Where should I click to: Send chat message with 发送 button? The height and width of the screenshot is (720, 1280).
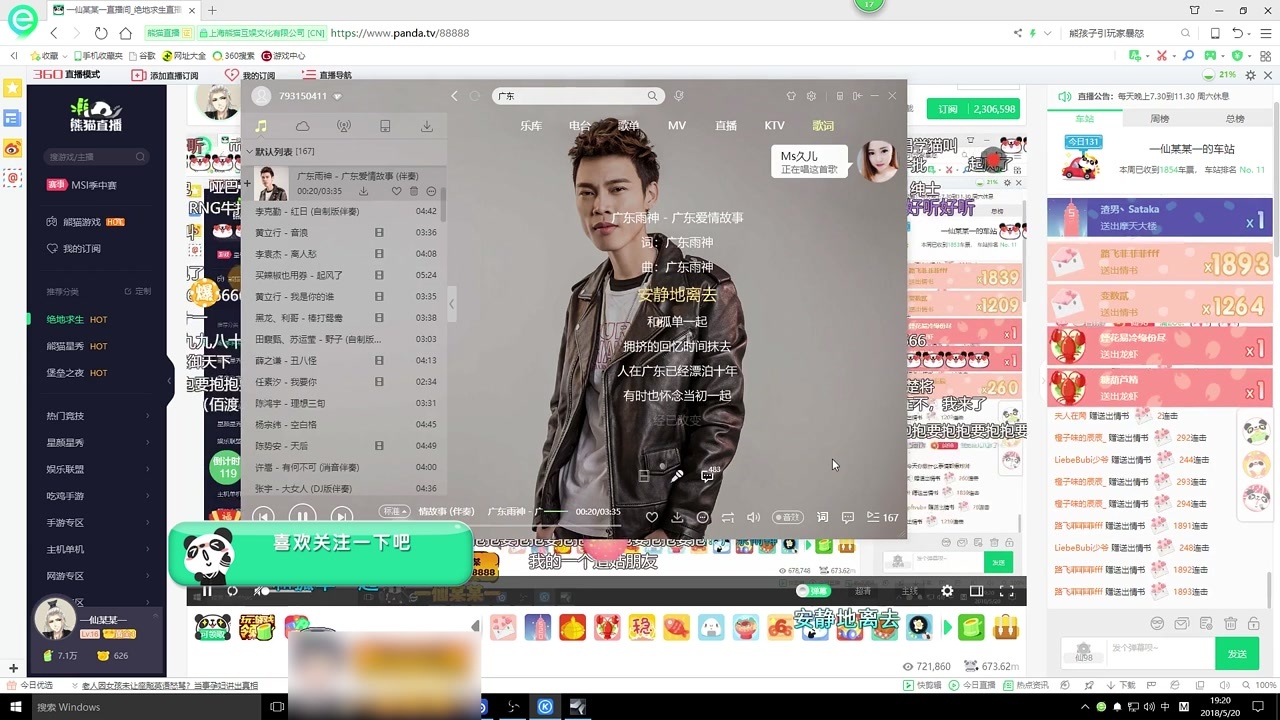[x=1237, y=654]
